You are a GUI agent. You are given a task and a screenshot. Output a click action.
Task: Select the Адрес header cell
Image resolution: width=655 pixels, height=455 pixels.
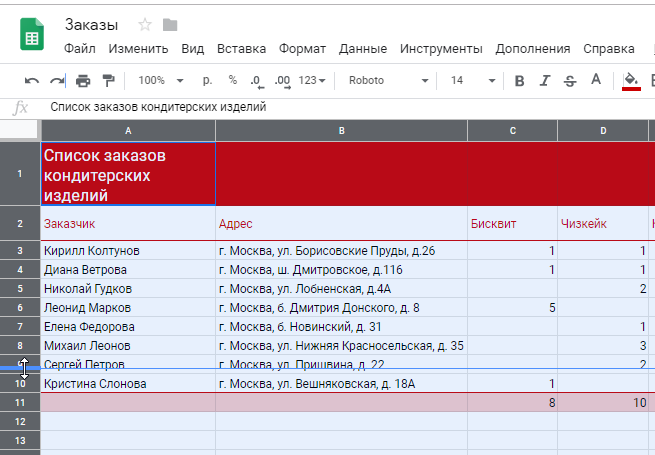pos(341,224)
